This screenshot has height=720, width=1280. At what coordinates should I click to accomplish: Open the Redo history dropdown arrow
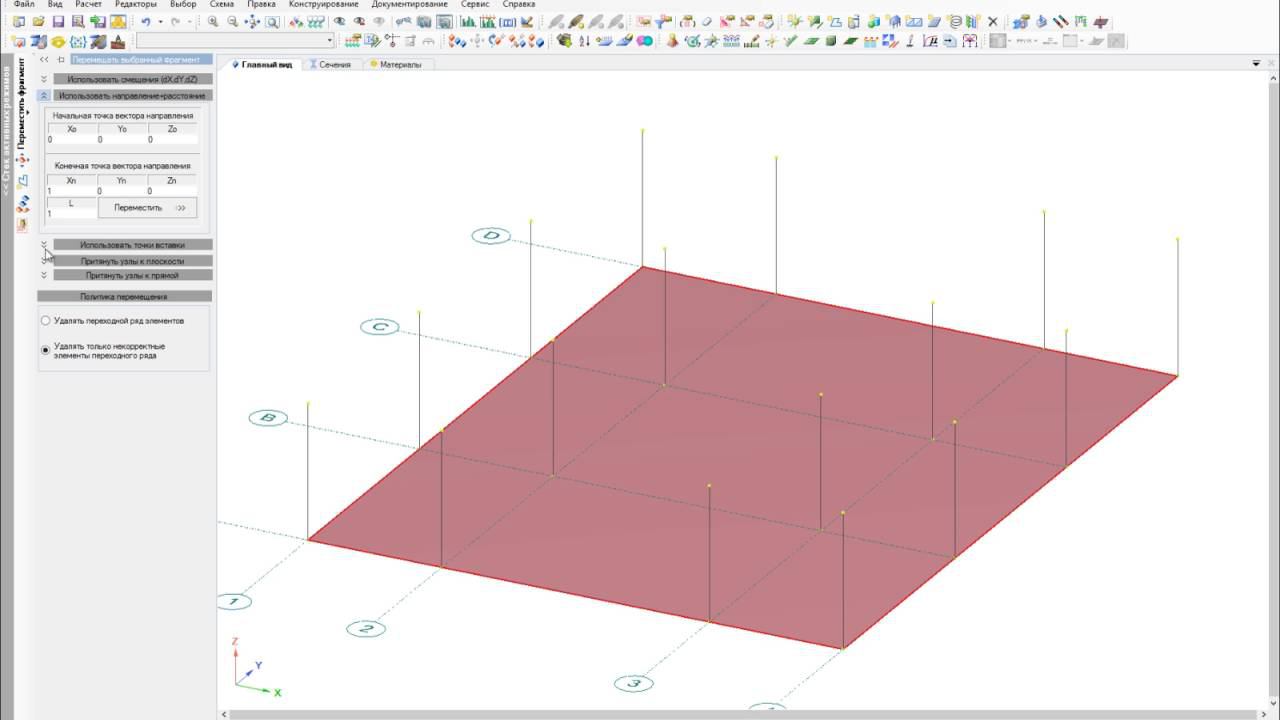click(x=190, y=21)
